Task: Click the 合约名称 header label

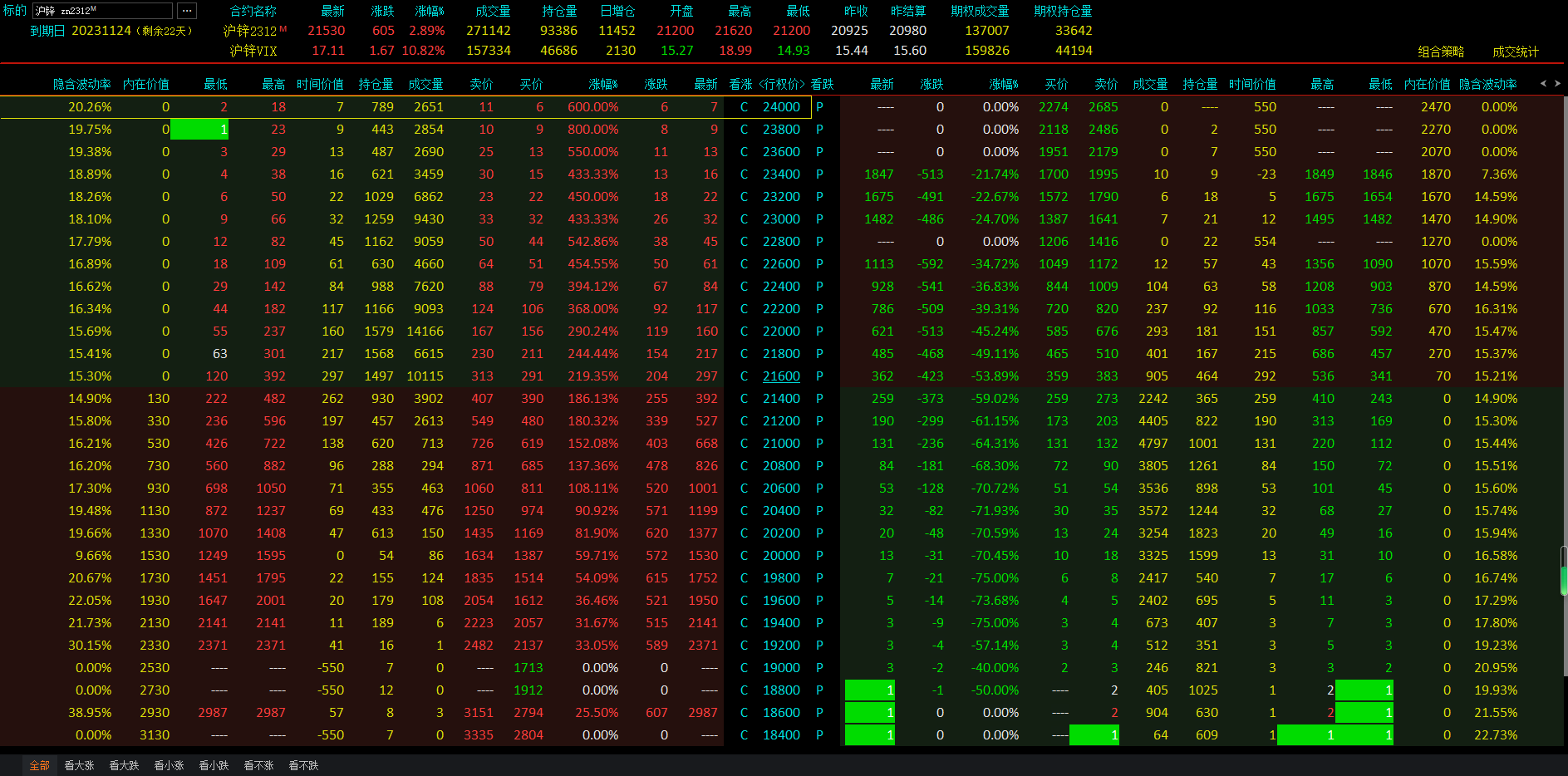Action: point(253,11)
